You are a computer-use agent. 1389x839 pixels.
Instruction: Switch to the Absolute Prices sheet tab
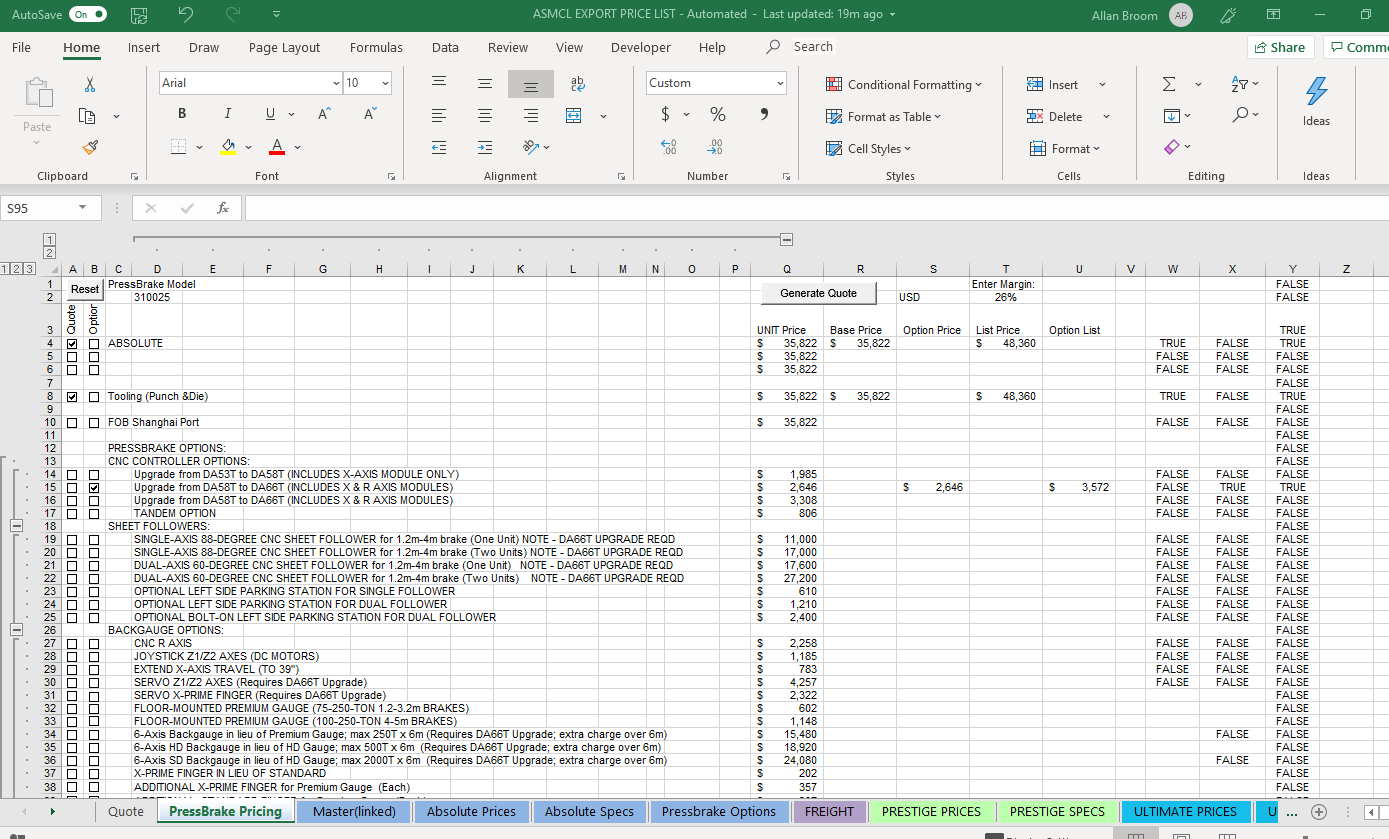coord(472,811)
